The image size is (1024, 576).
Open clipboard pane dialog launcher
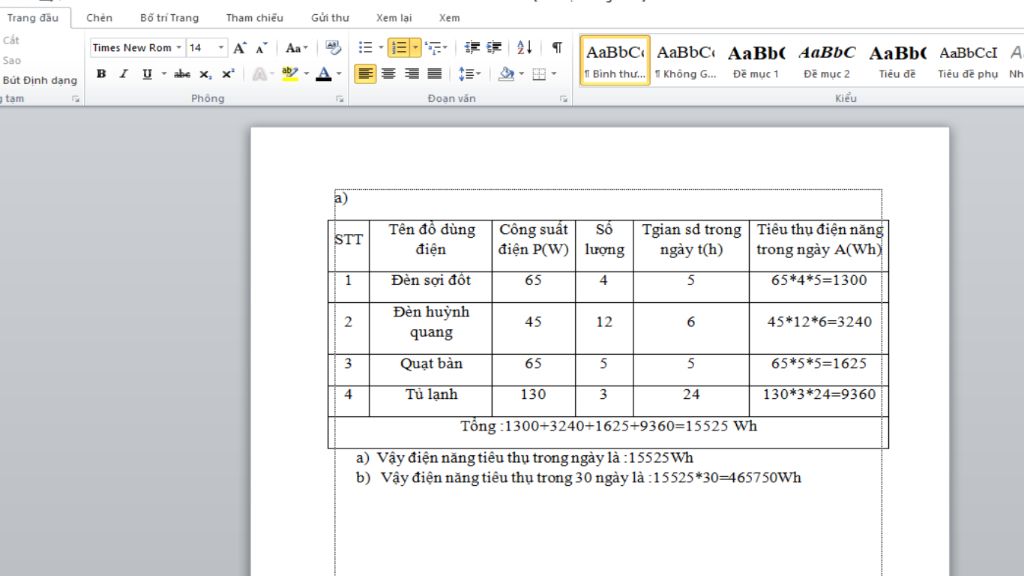point(76,99)
